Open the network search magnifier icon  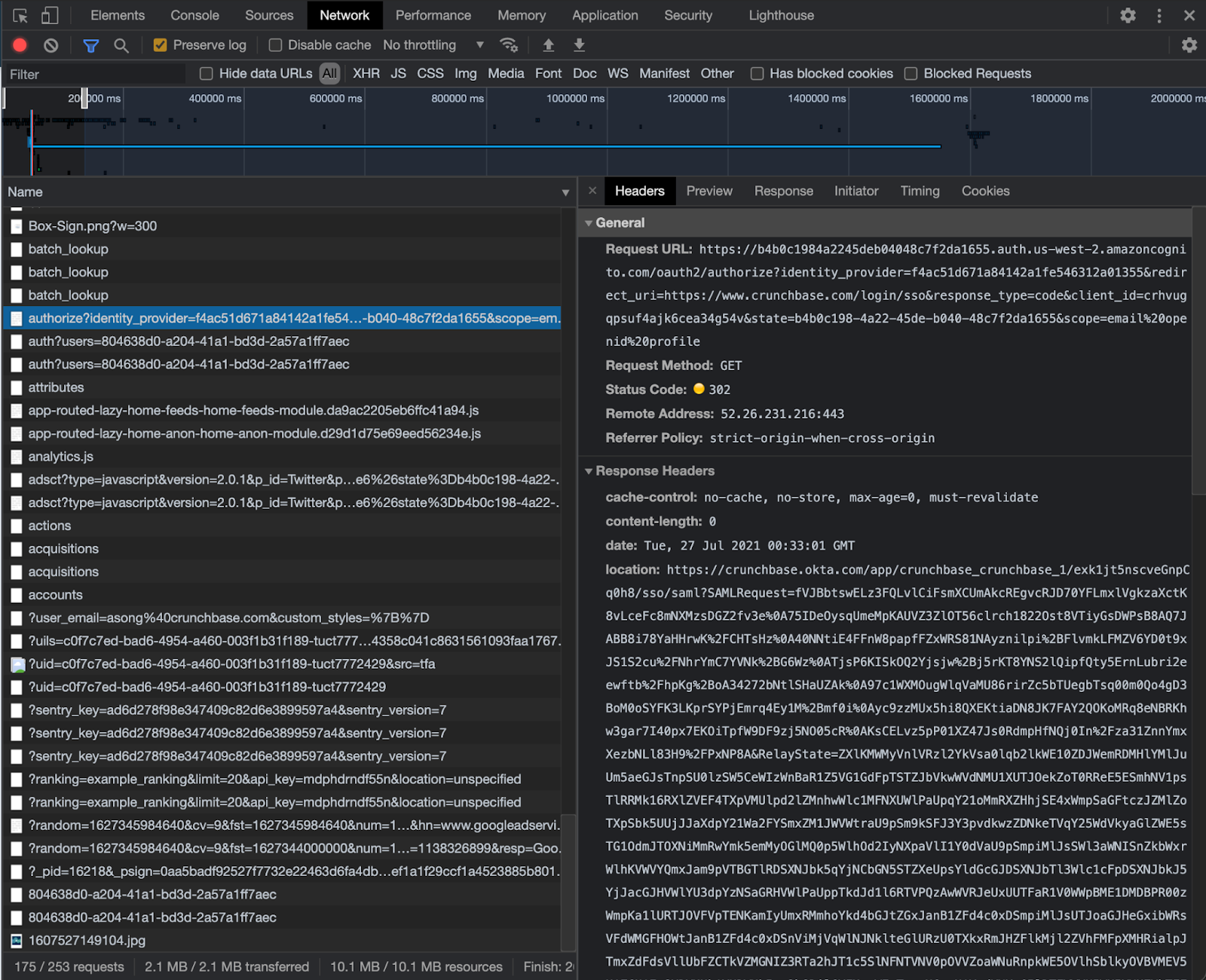(x=121, y=45)
